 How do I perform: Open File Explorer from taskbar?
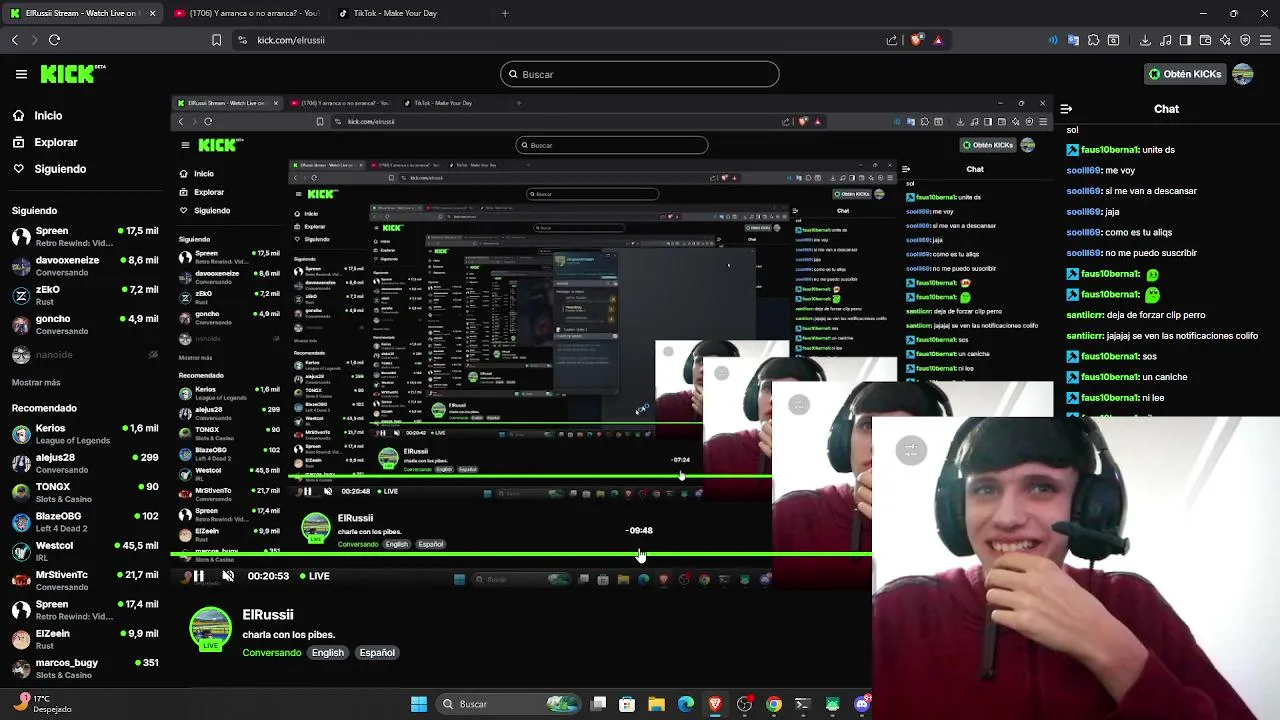pos(656,704)
